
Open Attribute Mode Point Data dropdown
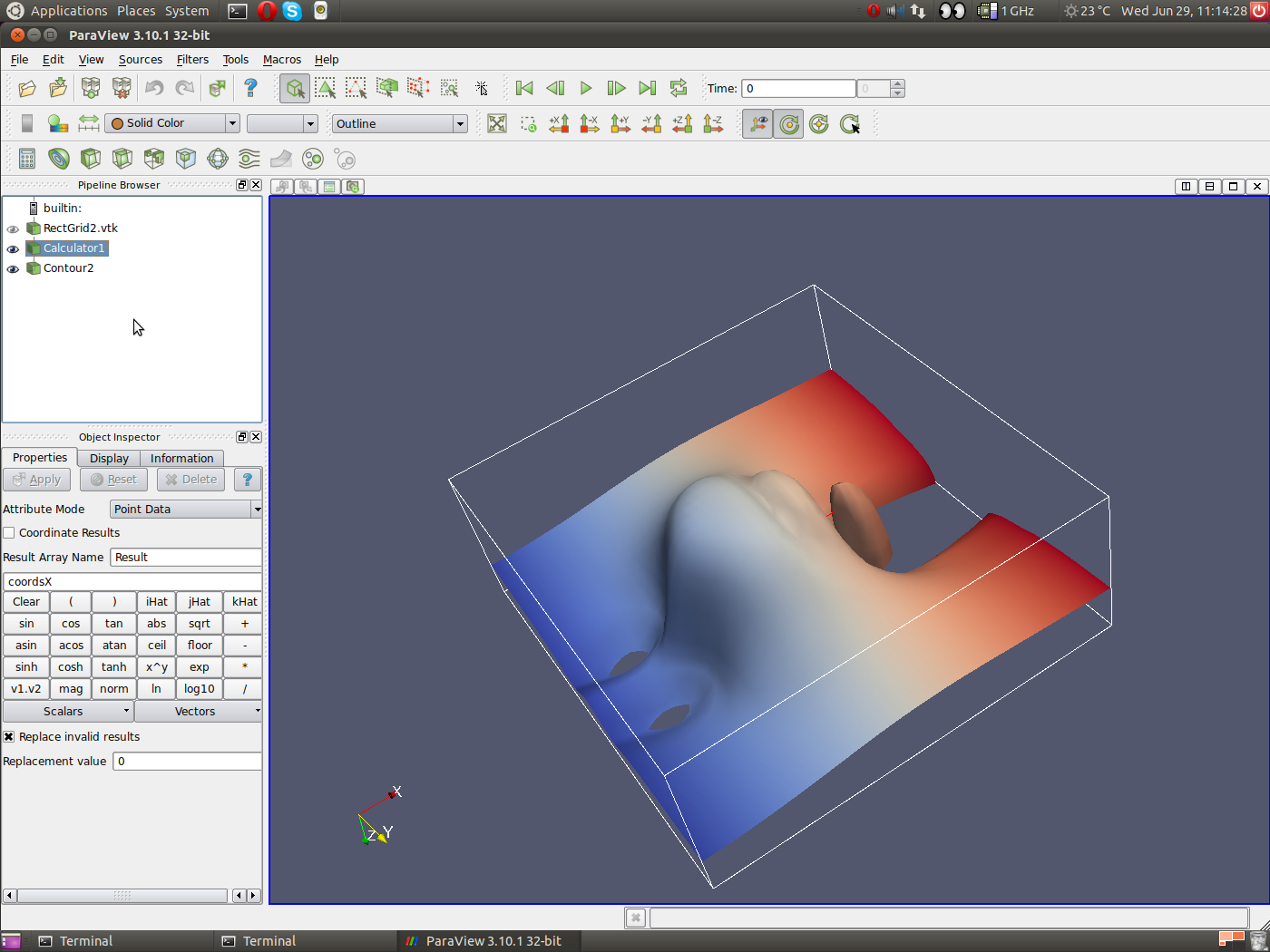(x=186, y=510)
